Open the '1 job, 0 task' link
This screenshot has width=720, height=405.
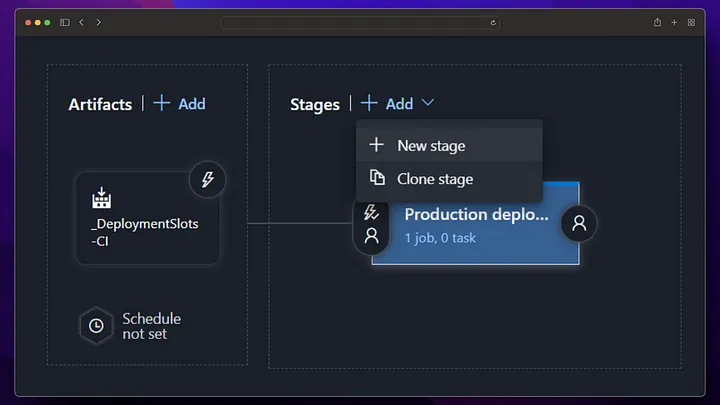coord(440,238)
